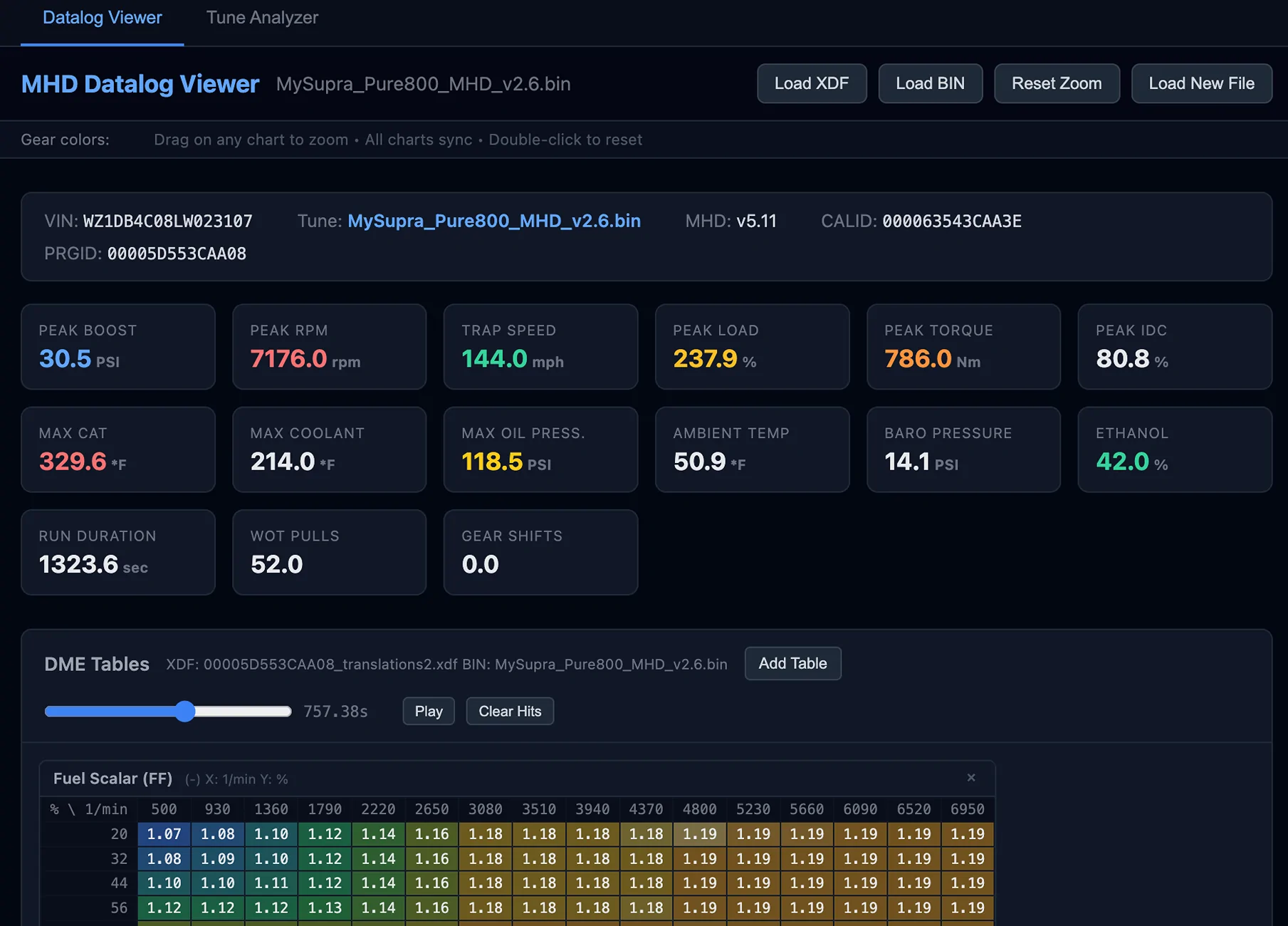Click the 500 RPM column header
The image size is (1288, 926).
tap(164, 809)
